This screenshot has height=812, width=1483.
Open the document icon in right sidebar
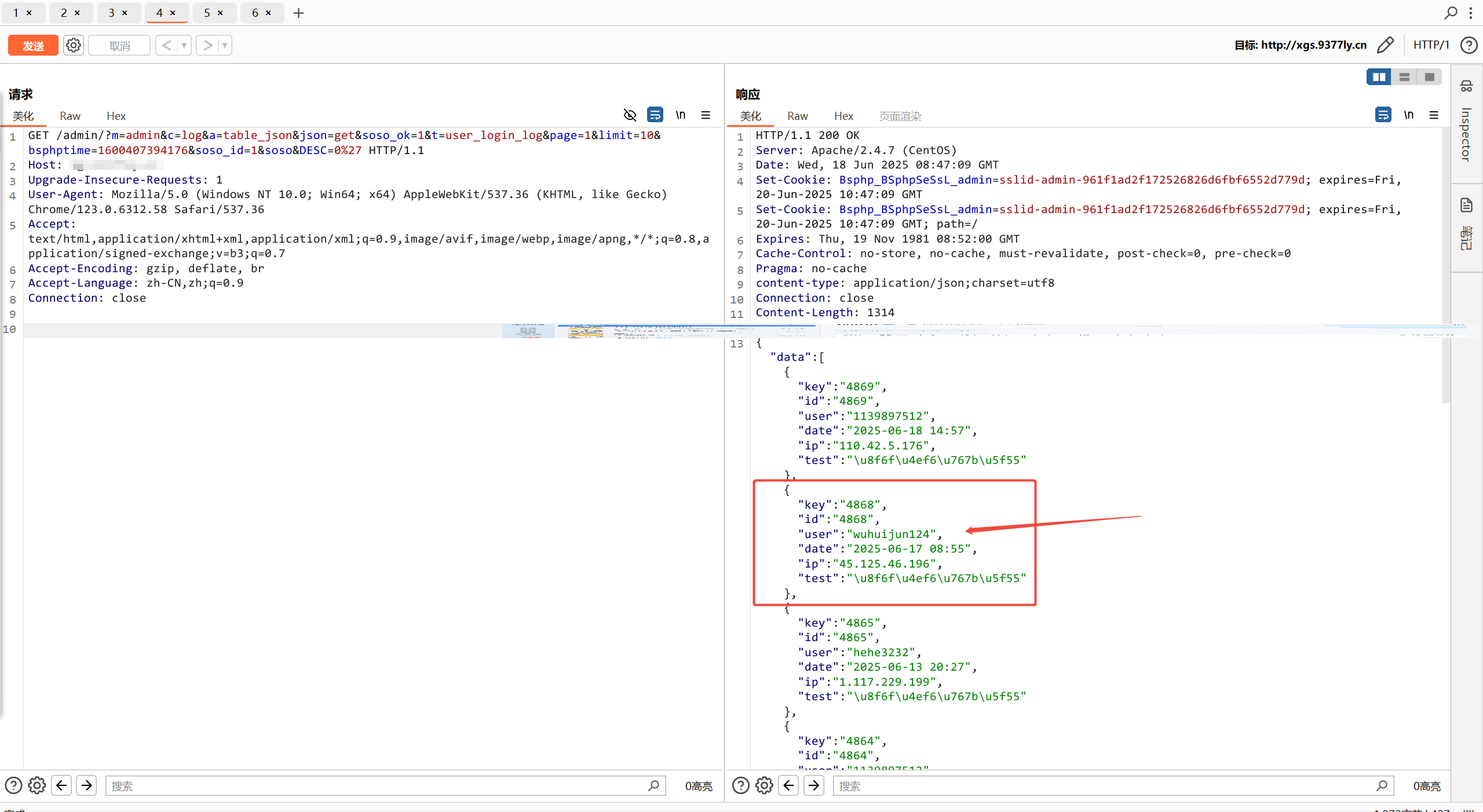pos(1466,205)
